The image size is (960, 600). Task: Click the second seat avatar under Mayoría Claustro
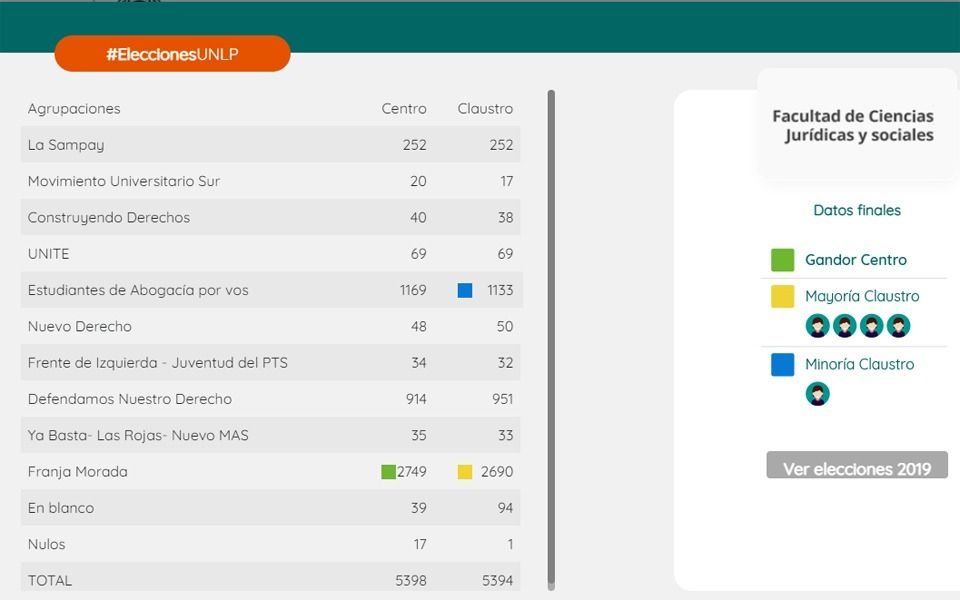click(x=844, y=326)
